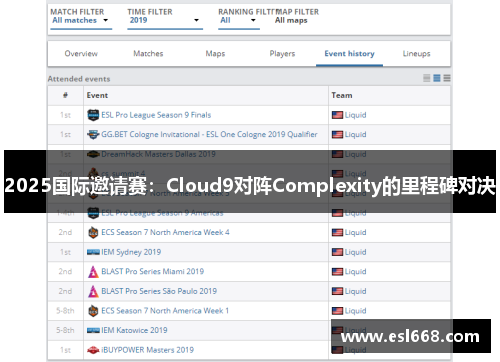The width and height of the screenshot is (500, 362).
Task: Switch to the Players tab
Action: tap(282, 54)
